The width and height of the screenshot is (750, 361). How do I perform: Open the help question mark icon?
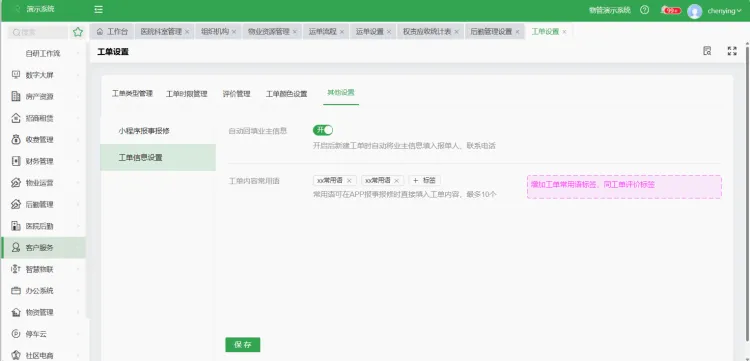644,10
